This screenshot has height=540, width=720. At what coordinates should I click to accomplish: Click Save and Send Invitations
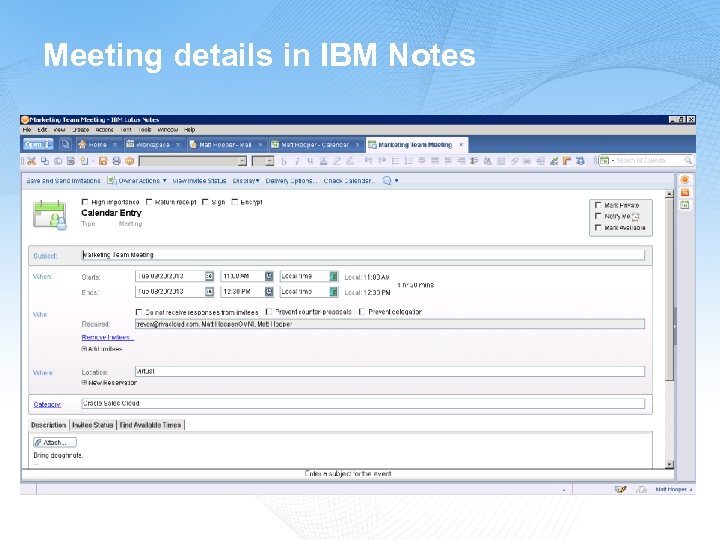tap(63, 181)
